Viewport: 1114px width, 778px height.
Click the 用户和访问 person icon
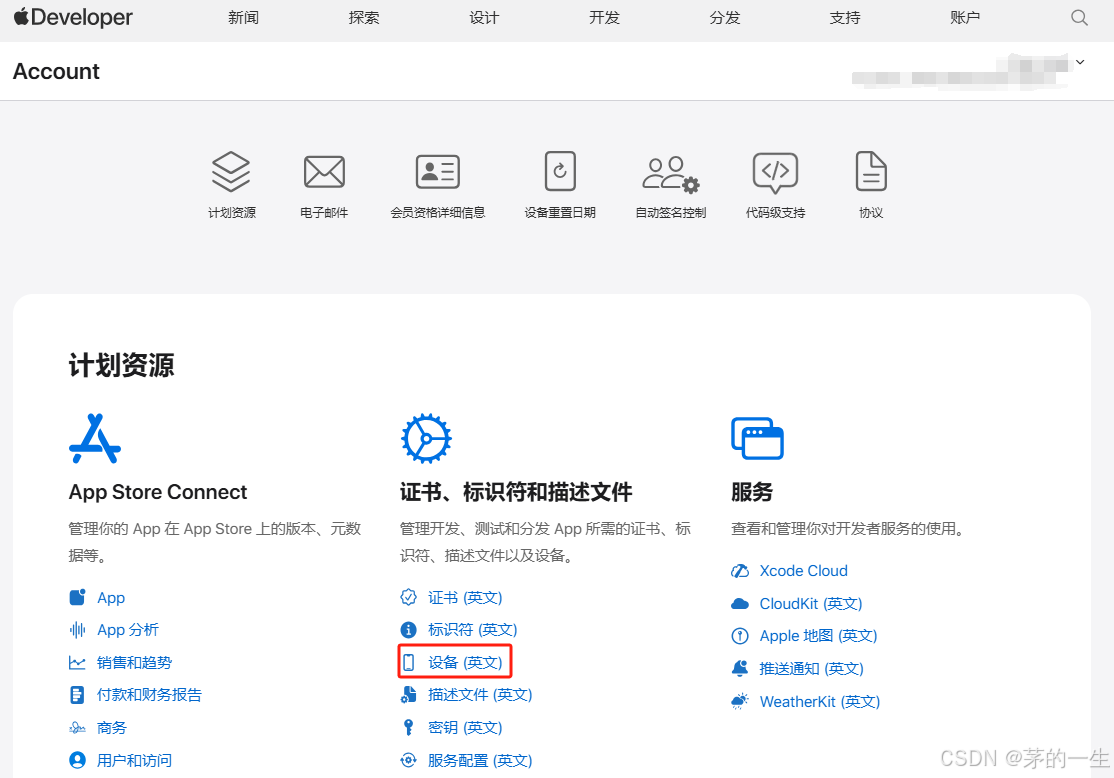click(77, 760)
